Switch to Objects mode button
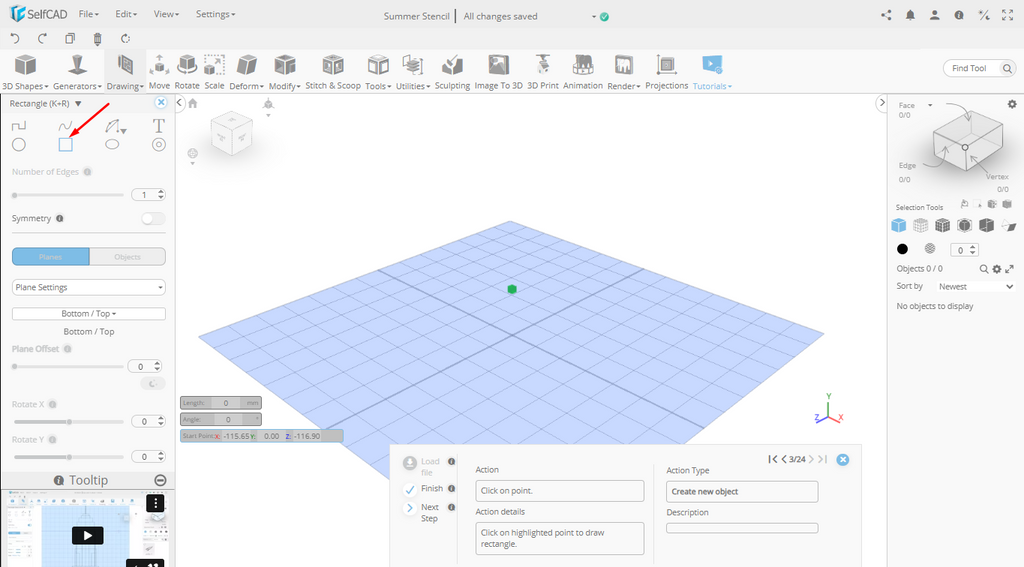Viewport: 1024px width, 567px height. [127, 257]
